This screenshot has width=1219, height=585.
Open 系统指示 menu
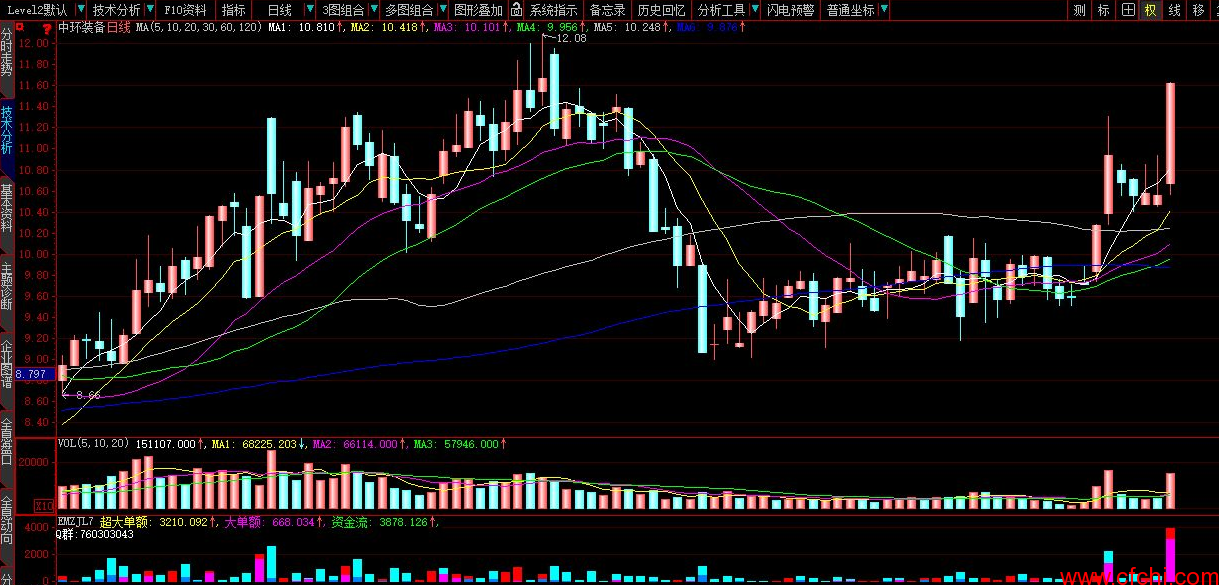pyautogui.click(x=554, y=10)
